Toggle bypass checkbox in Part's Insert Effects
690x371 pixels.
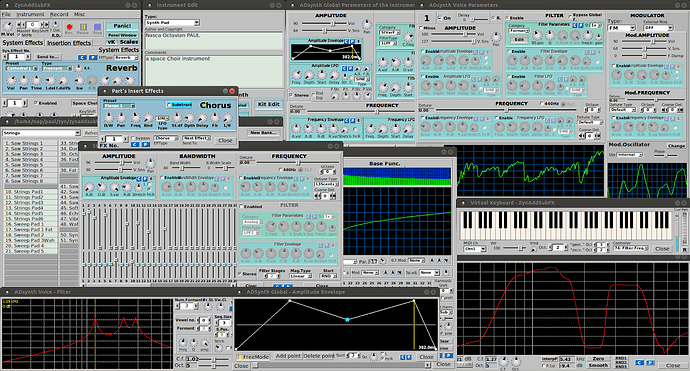[x=133, y=138]
